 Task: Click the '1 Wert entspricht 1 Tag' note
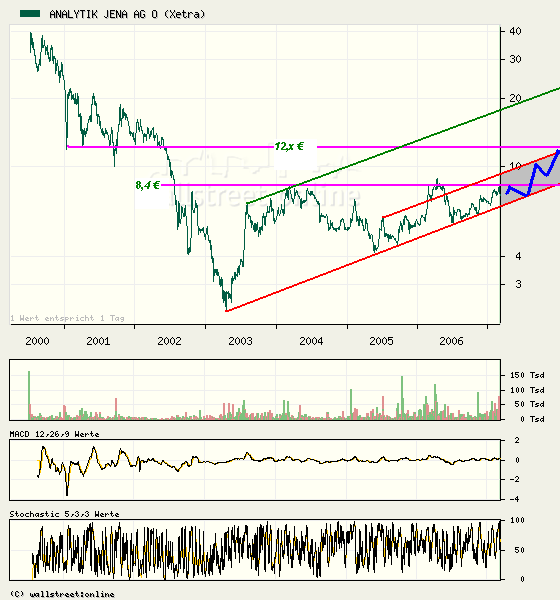[67, 318]
